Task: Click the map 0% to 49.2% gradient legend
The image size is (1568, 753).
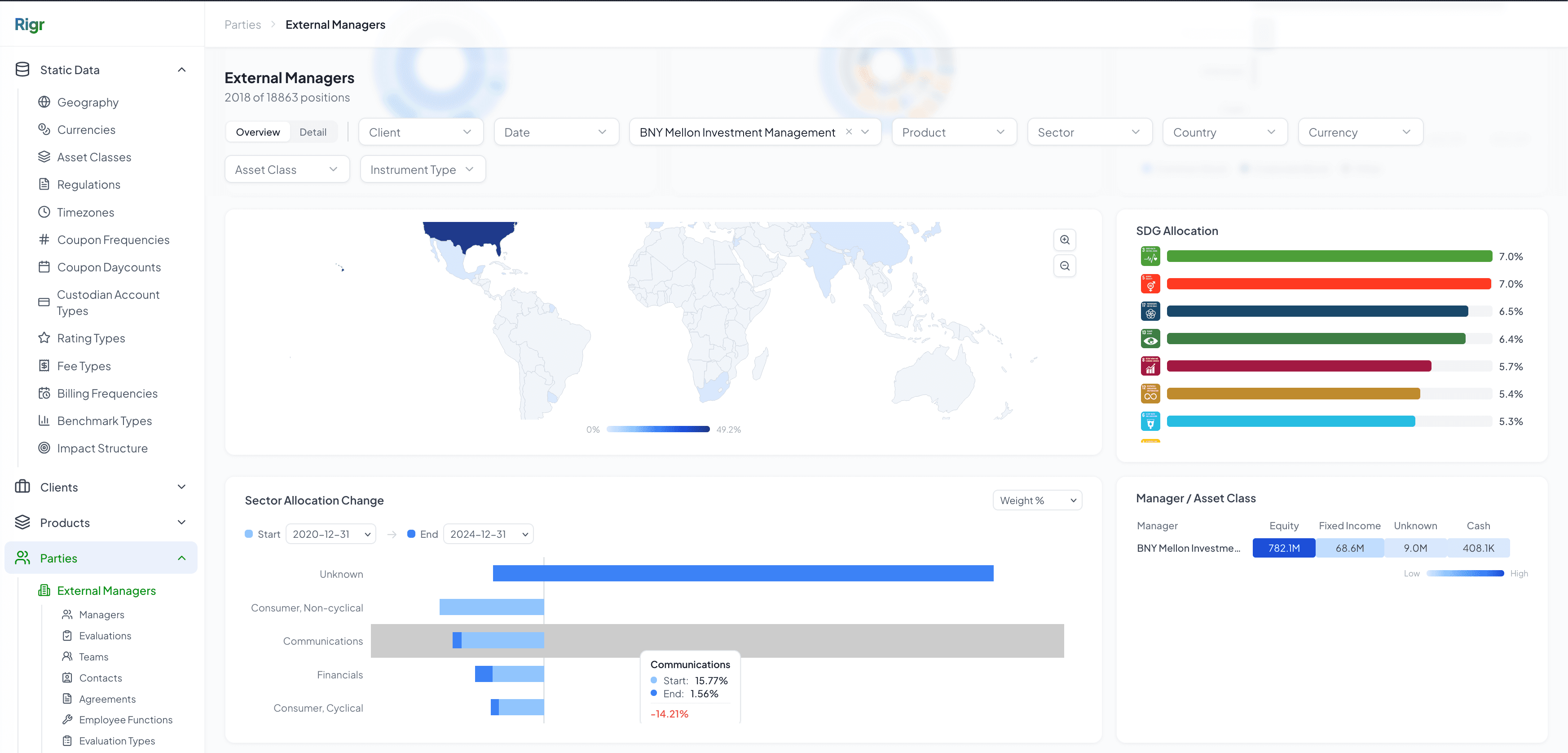Action: 657,430
